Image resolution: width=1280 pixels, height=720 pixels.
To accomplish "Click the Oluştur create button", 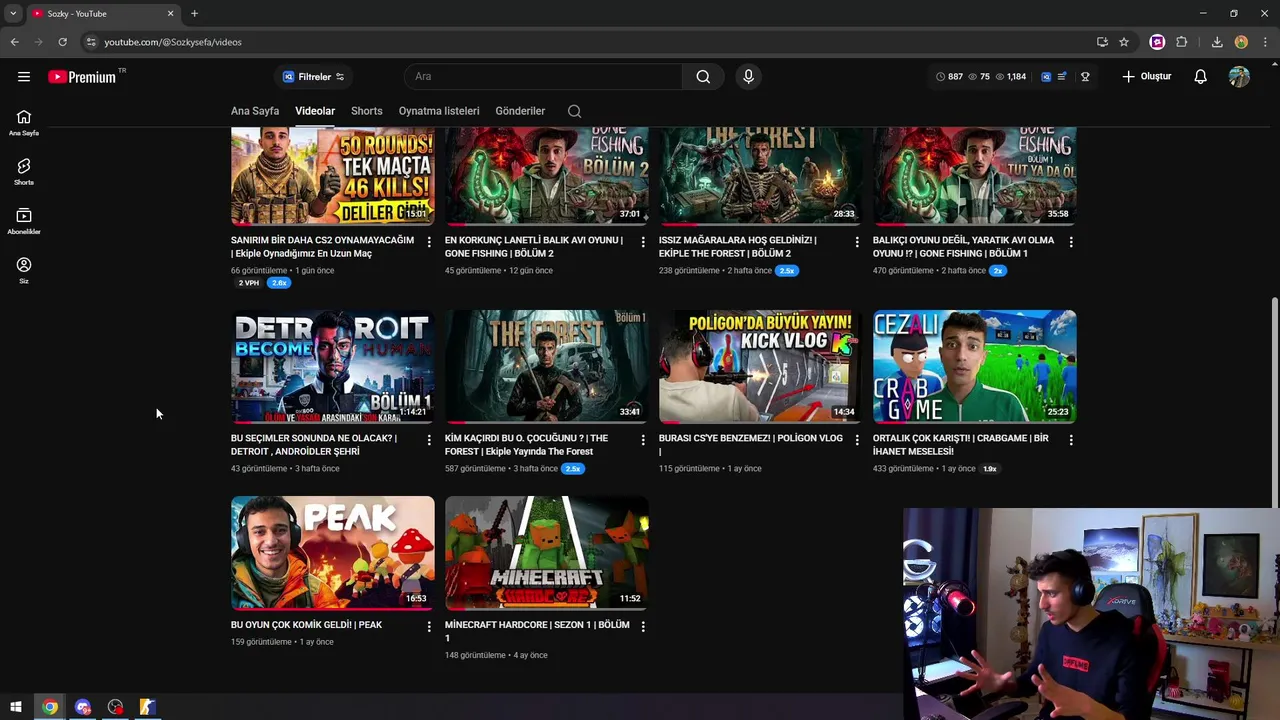I will click(1146, 77).
